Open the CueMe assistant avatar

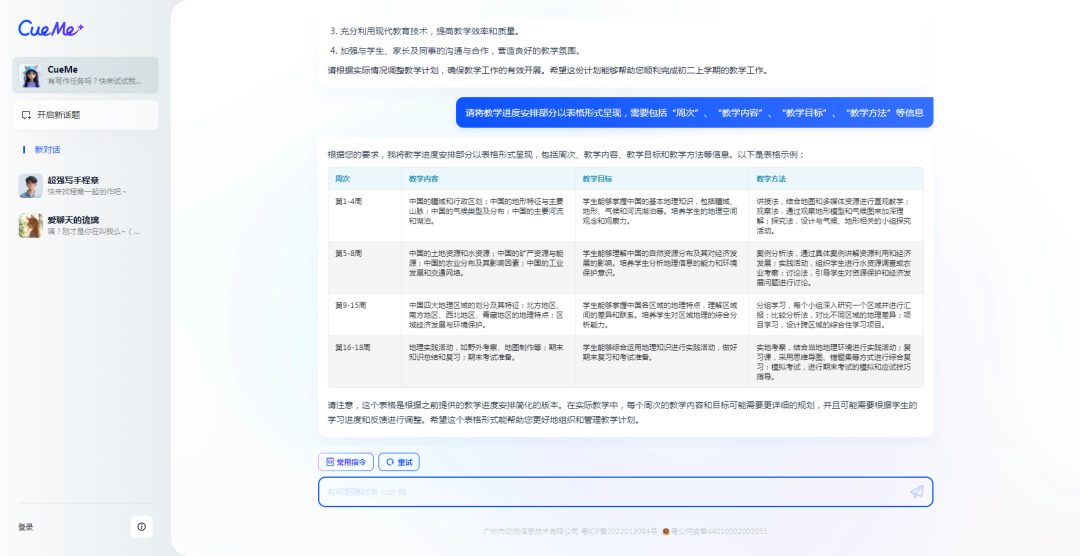30,75
